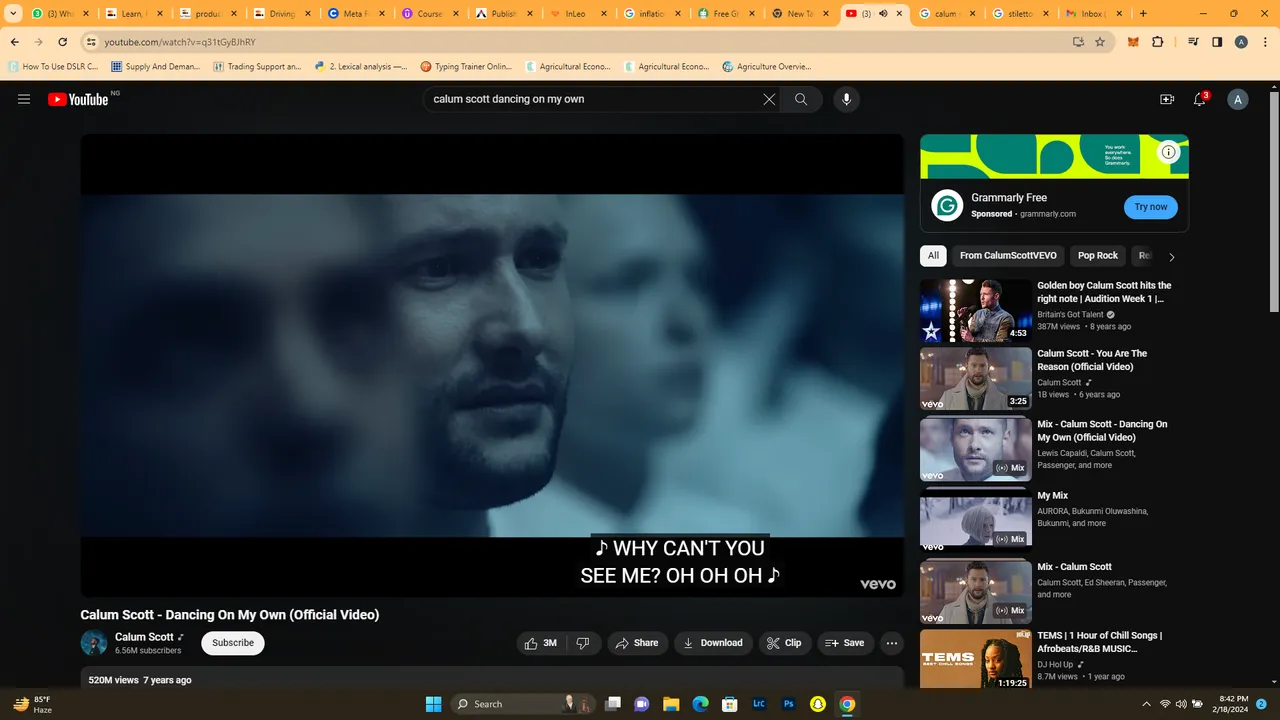The height and width of the screenshot is (720, 1280).
Task: Select the Pop Rock chip
Action: (1098, 256)
